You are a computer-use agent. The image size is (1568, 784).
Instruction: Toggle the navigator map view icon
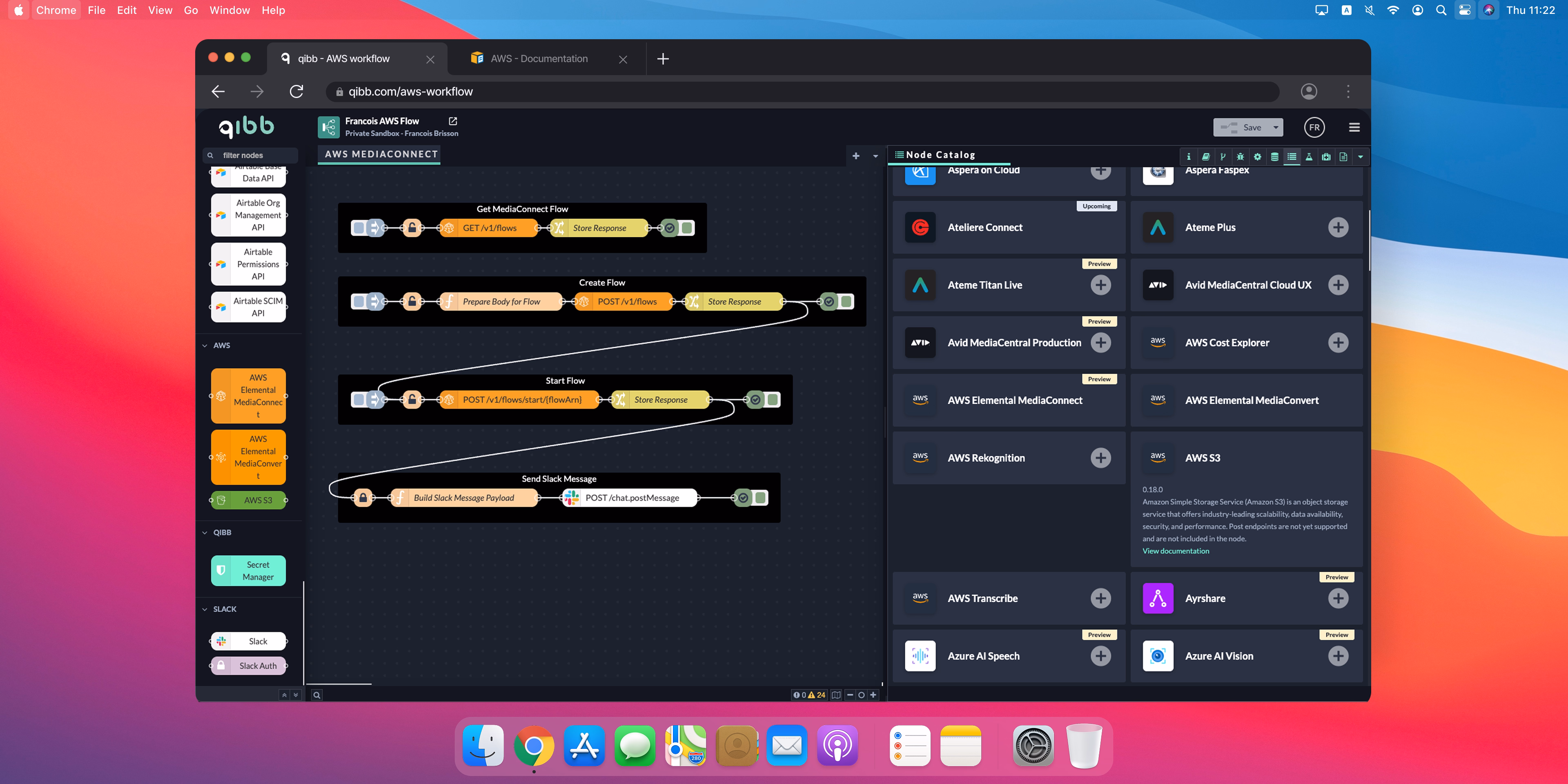(836, 695)
